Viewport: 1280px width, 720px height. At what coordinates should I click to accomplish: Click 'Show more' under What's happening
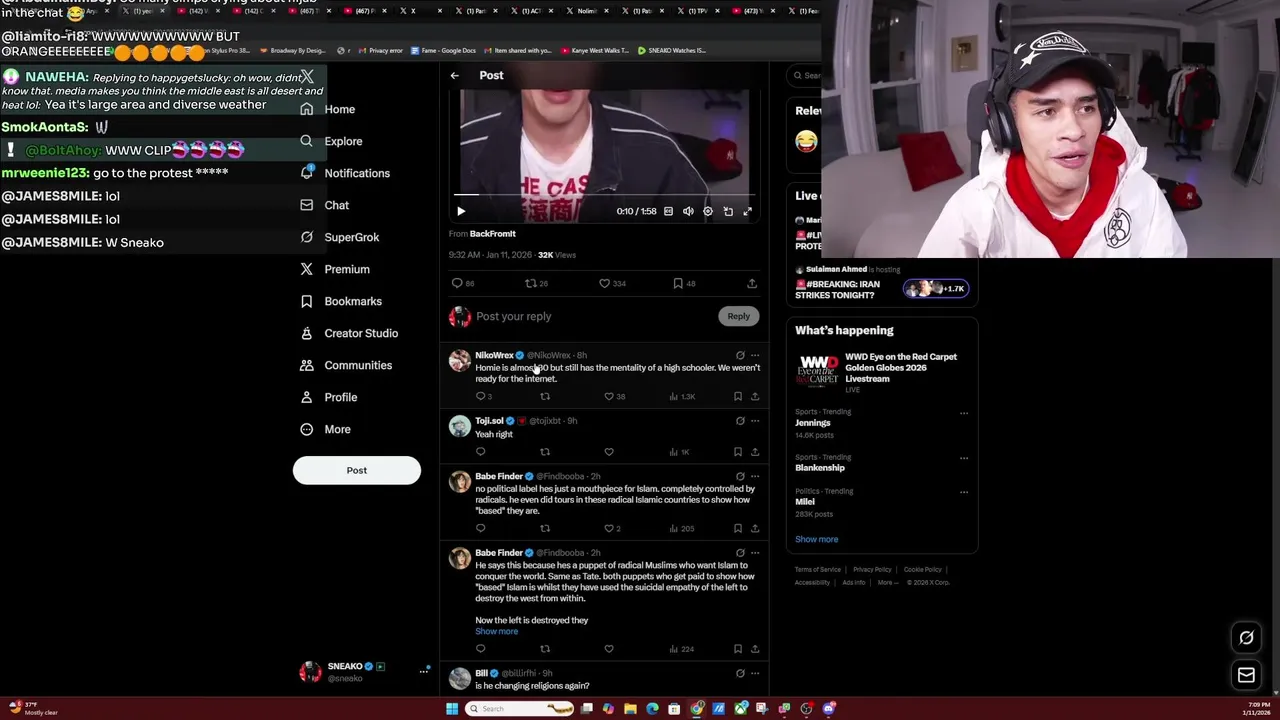pos(816,539)
